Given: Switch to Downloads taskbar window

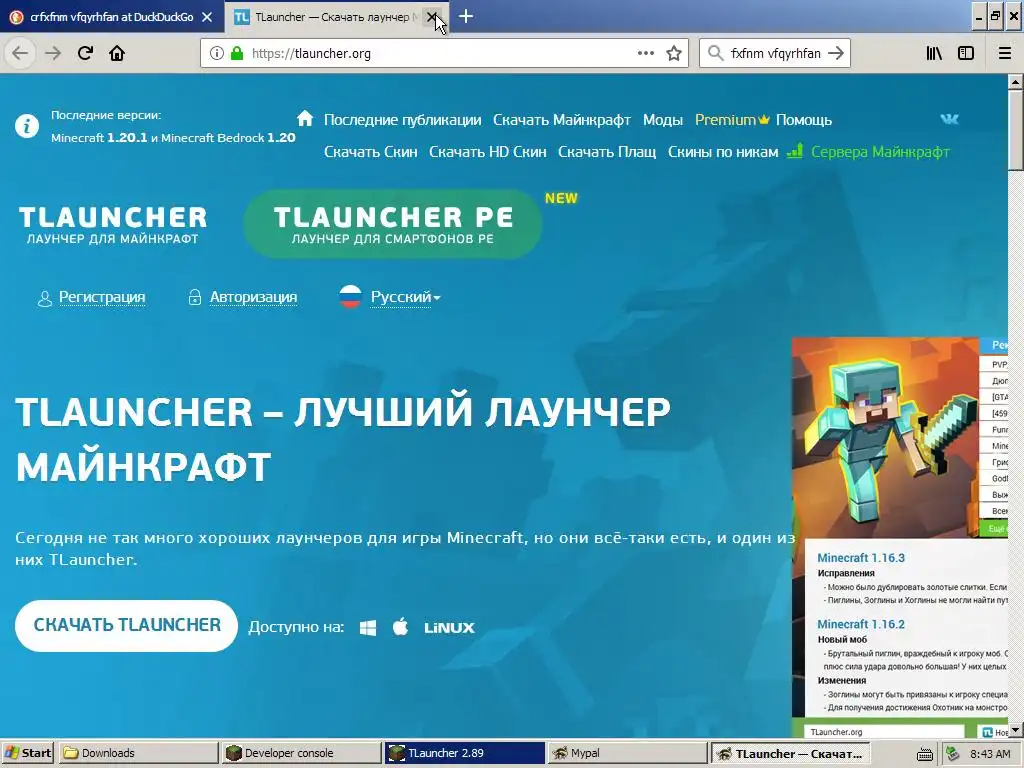Looking at the screenshot, I should click(x=138, y=753).
